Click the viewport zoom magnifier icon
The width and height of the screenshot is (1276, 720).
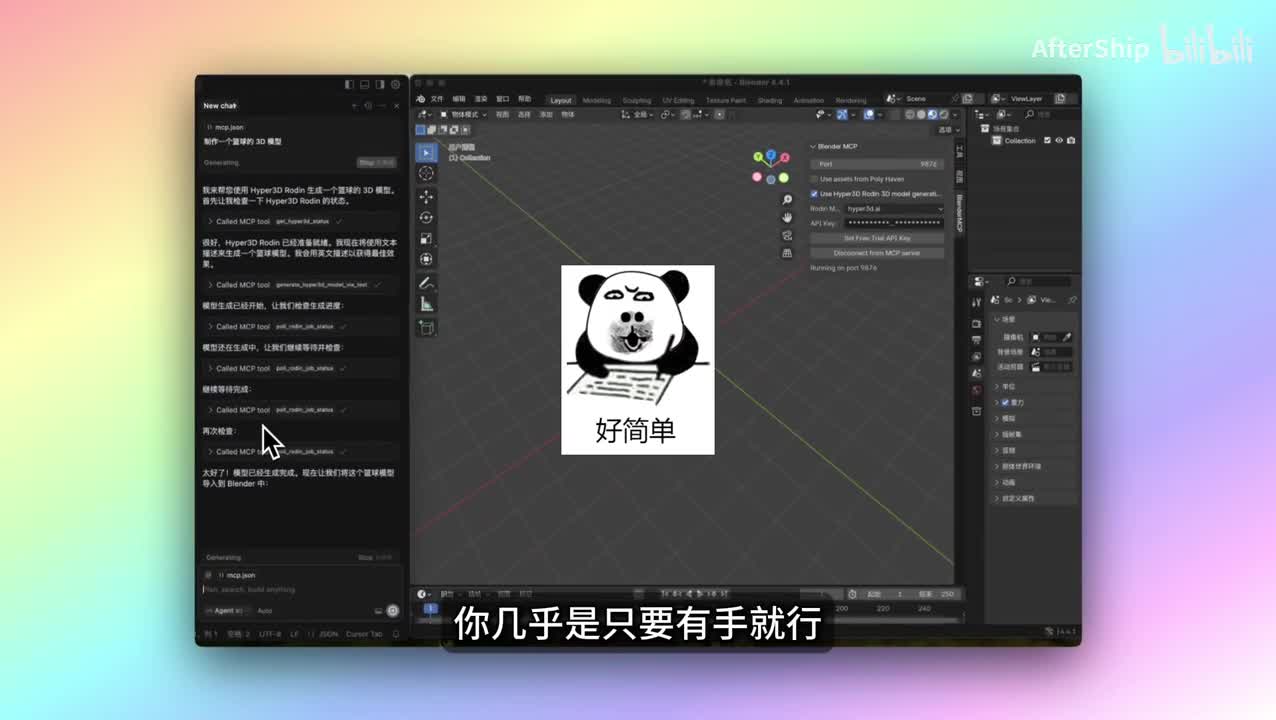tap(787, 200)
